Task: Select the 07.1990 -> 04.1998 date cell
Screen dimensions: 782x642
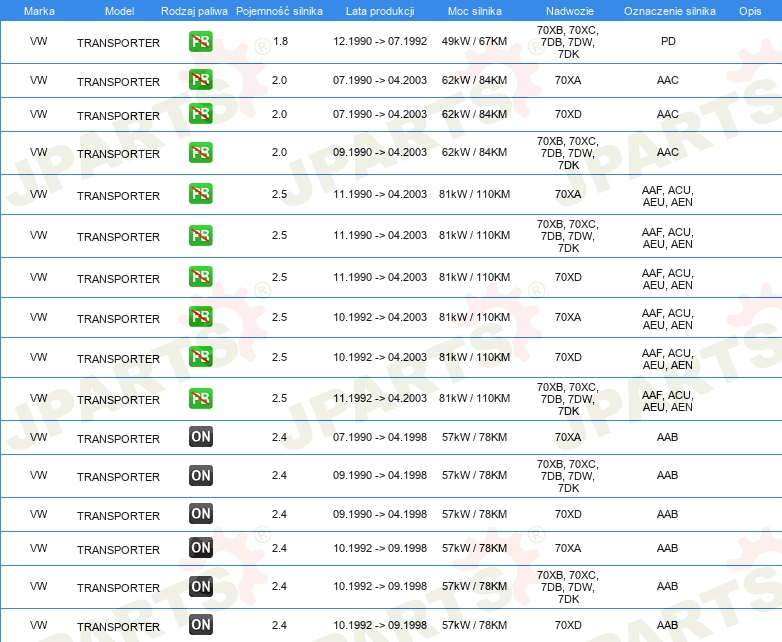Action: pyautogui.click(x=380, y=437)
